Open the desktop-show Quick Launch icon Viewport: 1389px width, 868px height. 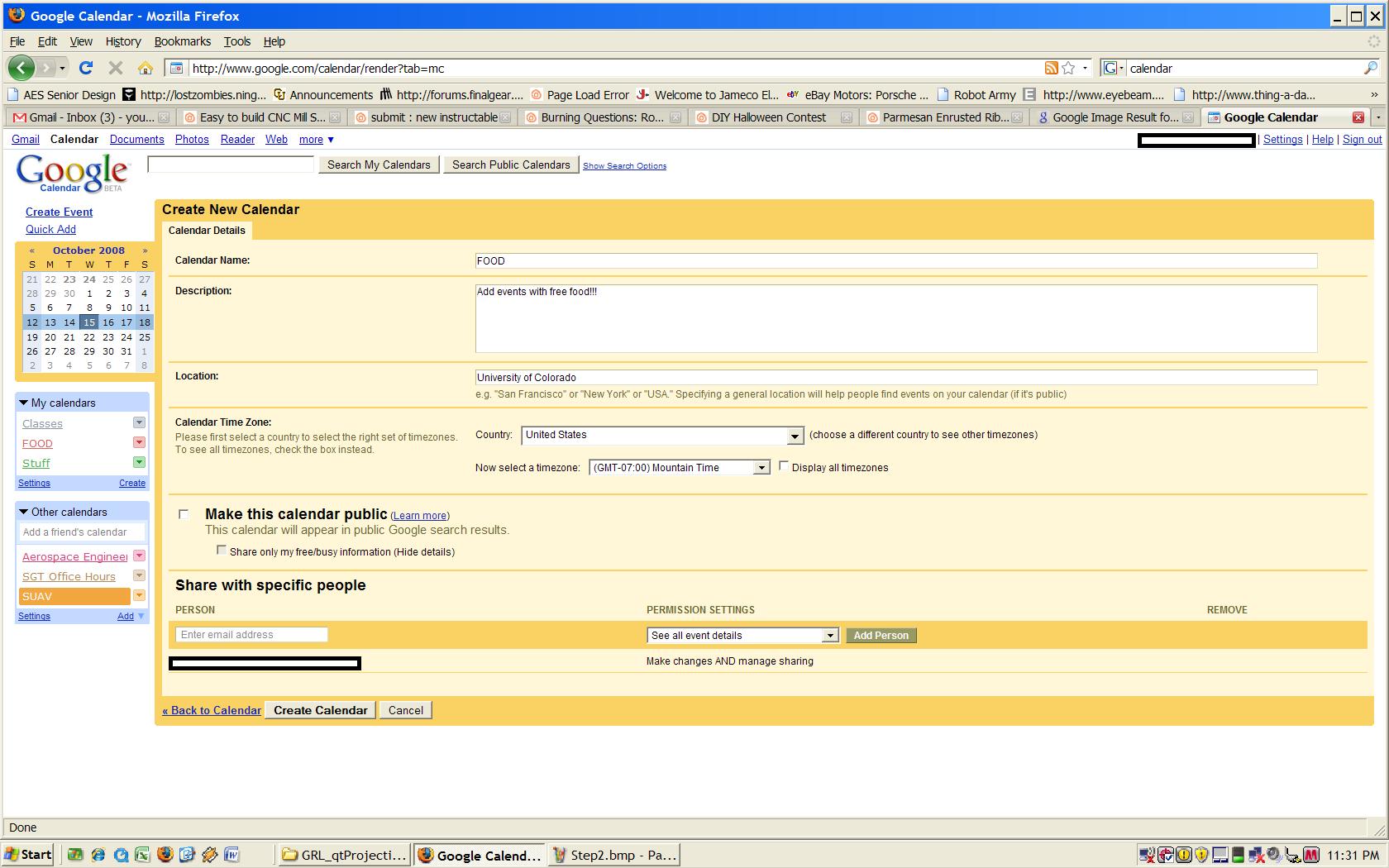(76, 855)
